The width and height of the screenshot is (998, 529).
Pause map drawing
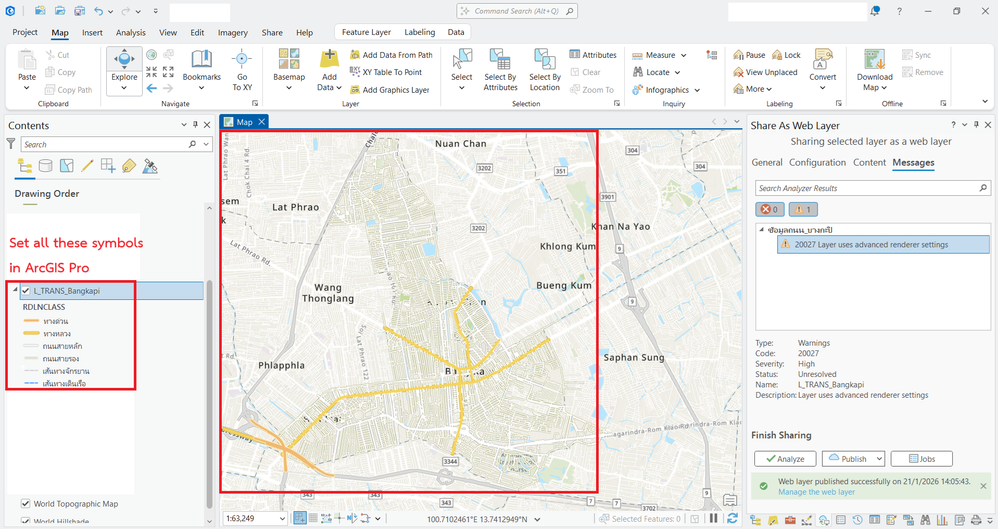pyautogui.click(x=713, y=519)
